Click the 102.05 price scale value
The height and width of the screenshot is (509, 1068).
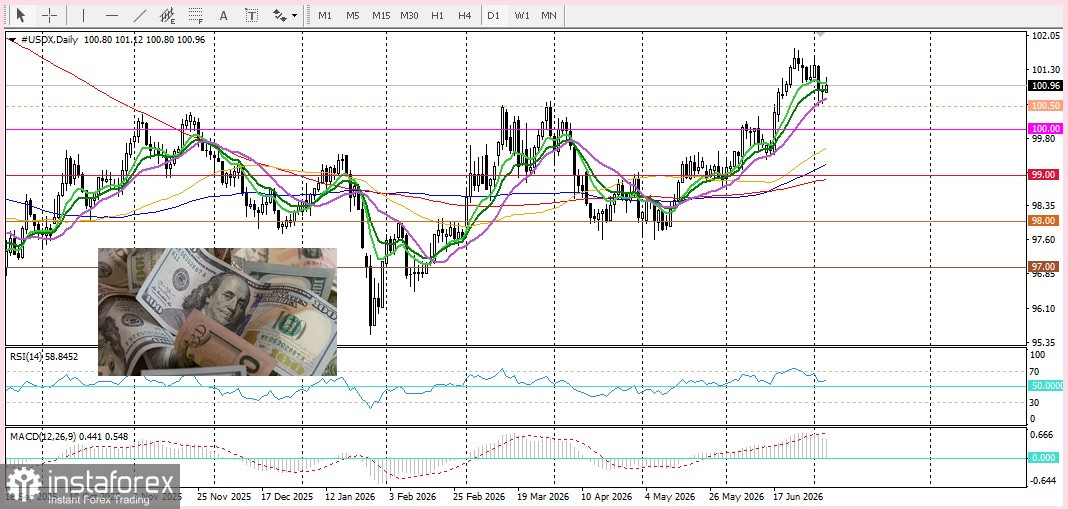click(1046, 36)
